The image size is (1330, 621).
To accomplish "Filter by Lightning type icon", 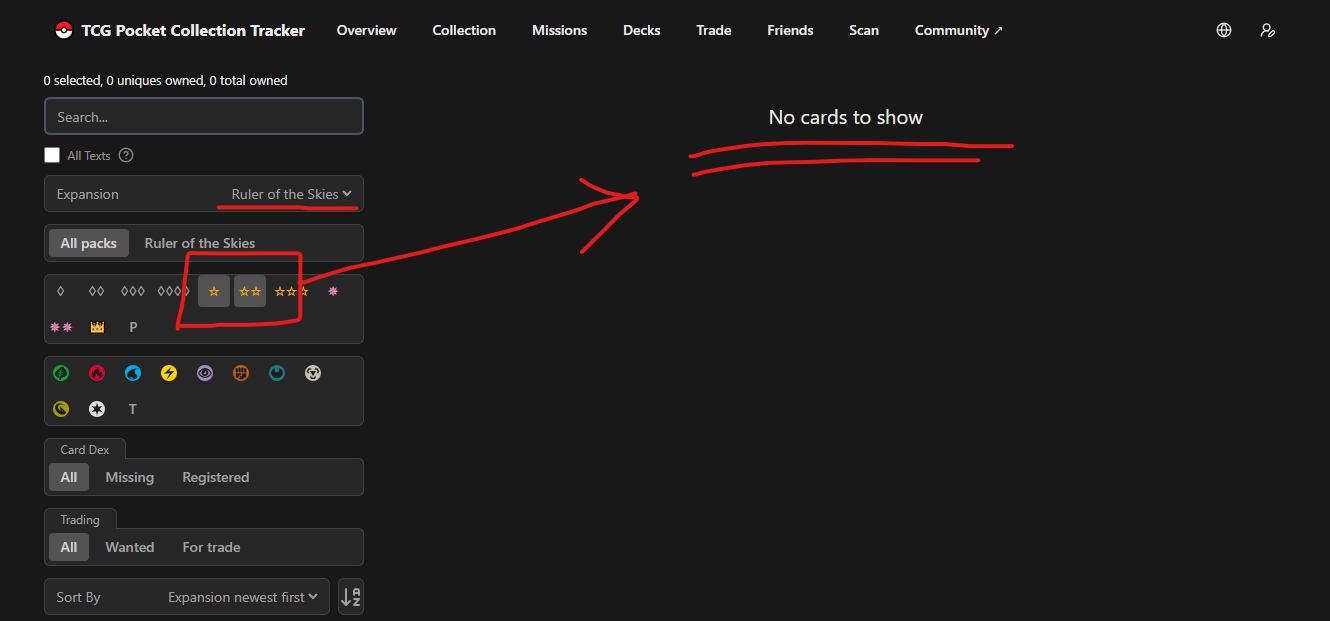I will pyautogui.click(x=169, y=373).
